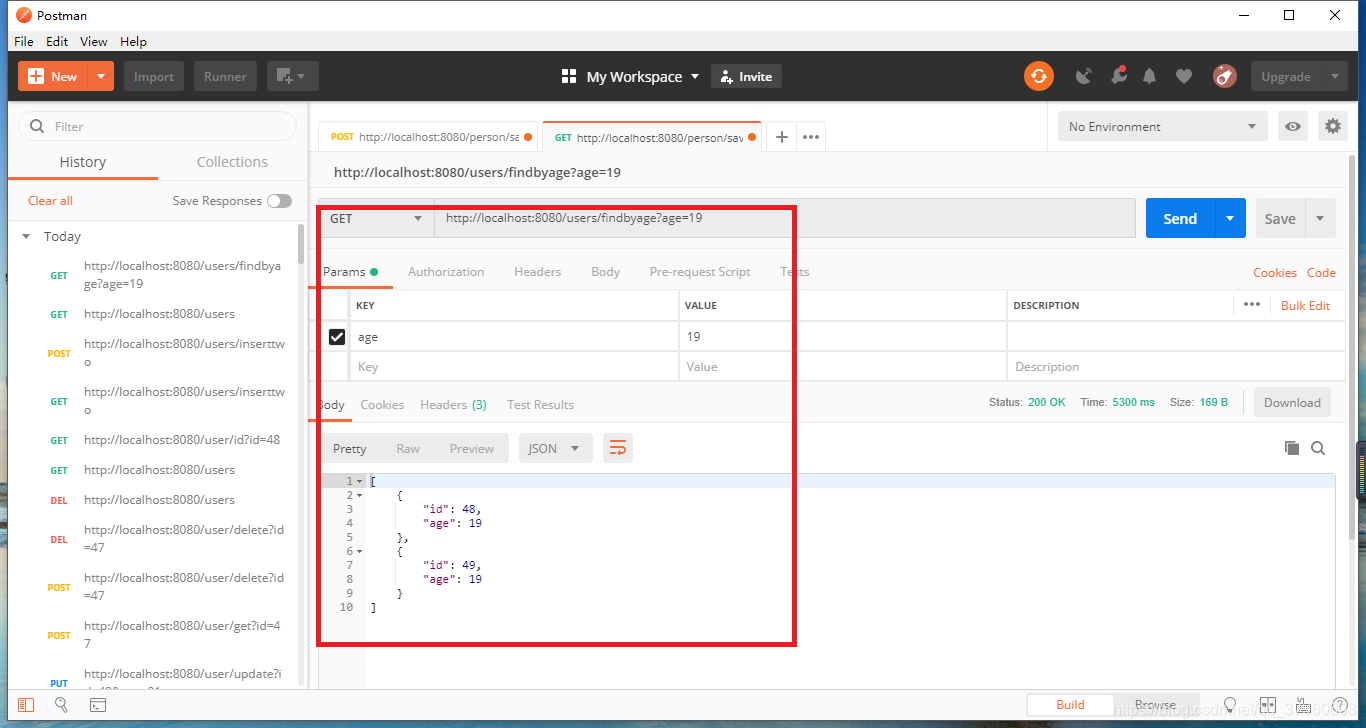1366x728 pixels.
Task: Click the Import button
Action: [x=154, y=76]
